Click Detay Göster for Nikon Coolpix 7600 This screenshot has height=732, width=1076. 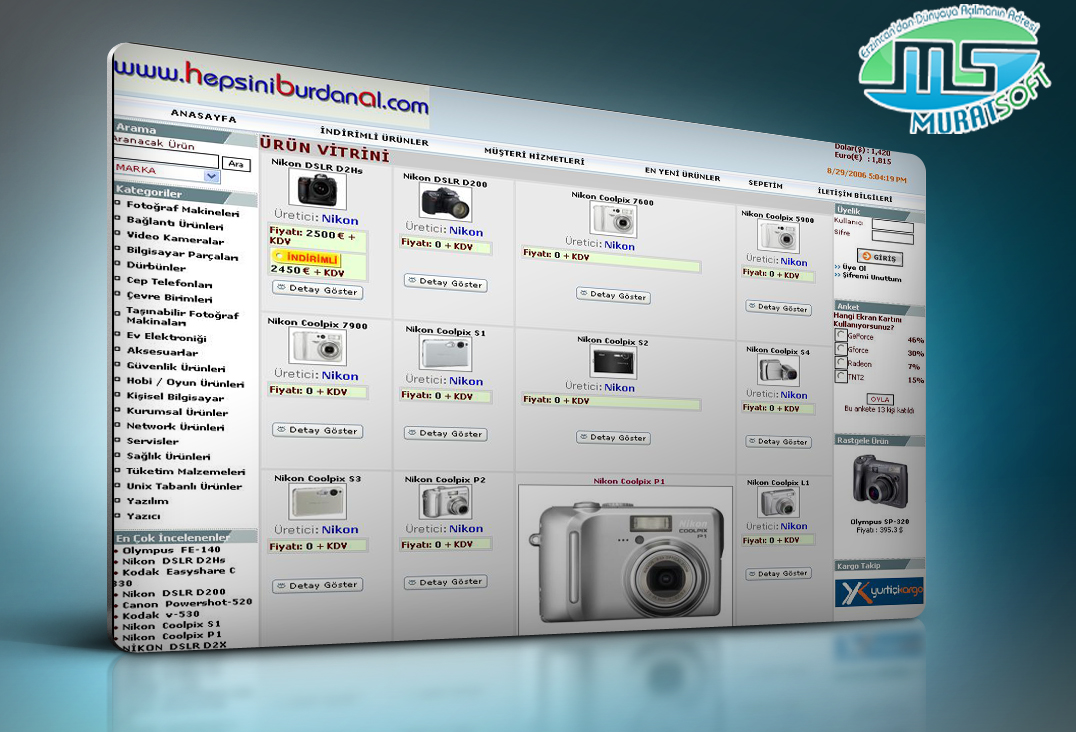click(x=613, y=295)
